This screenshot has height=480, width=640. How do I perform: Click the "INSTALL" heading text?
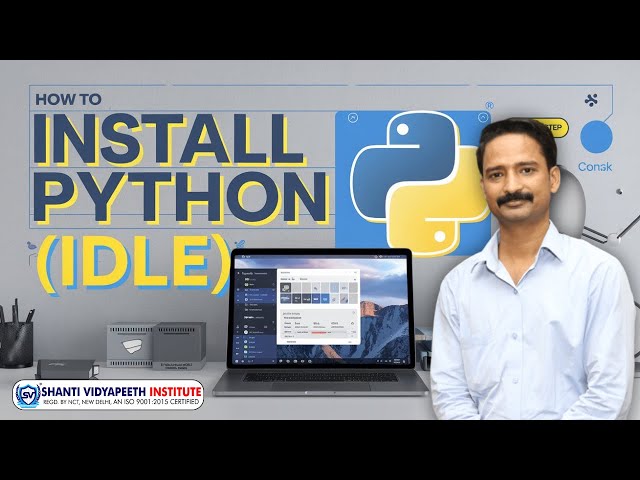[169, 139]
